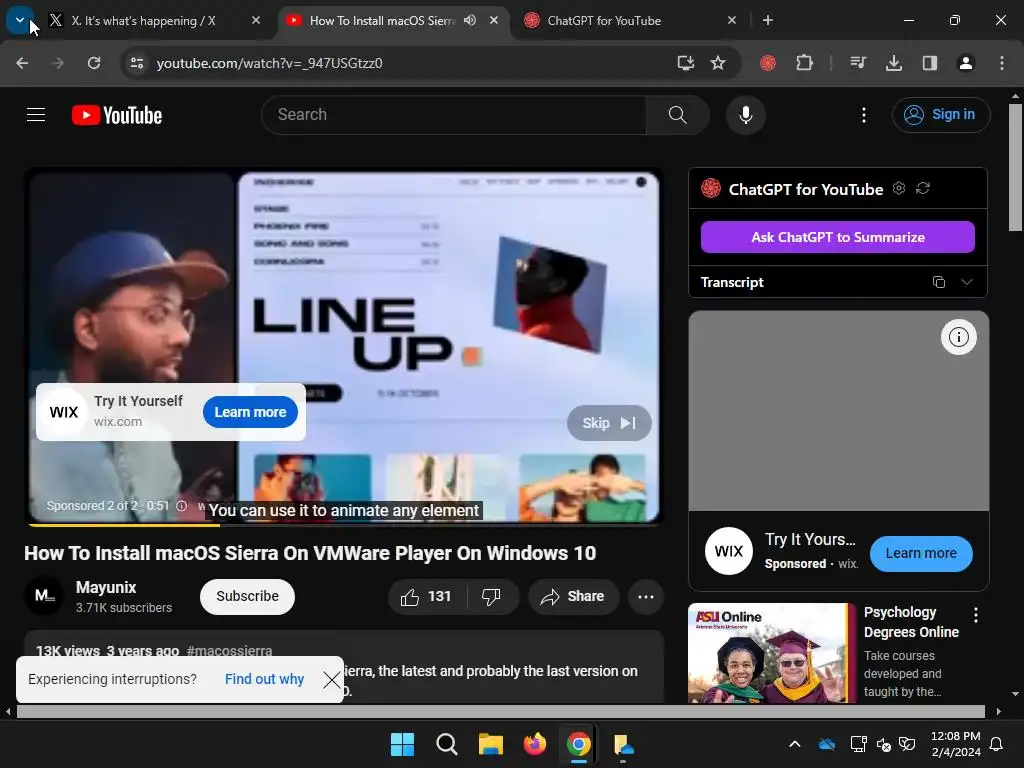Share this video

[573, 596]
